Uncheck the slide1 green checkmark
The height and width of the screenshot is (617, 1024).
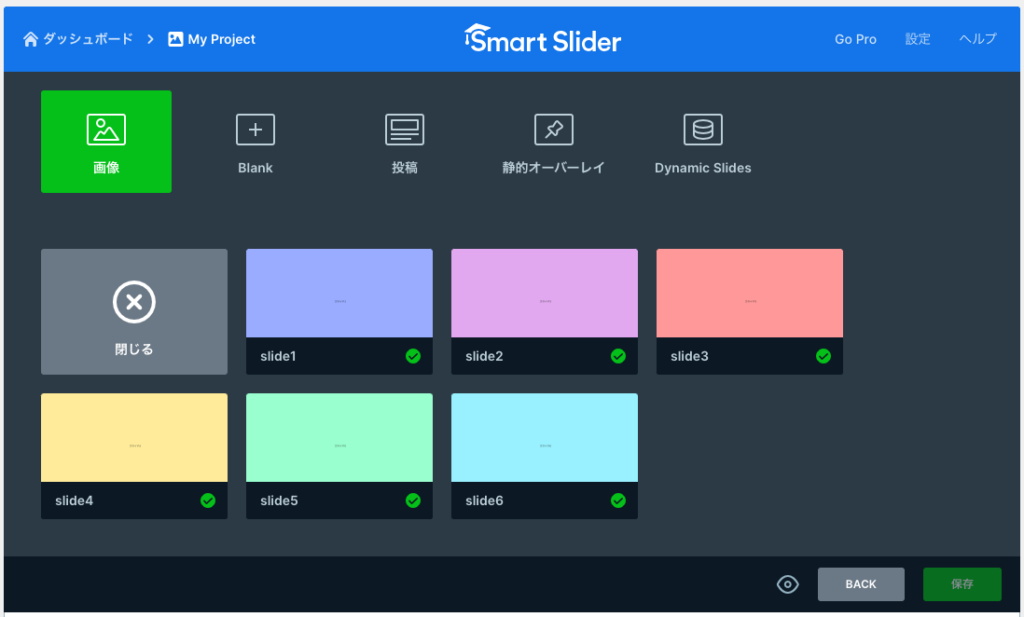(413, 356)
